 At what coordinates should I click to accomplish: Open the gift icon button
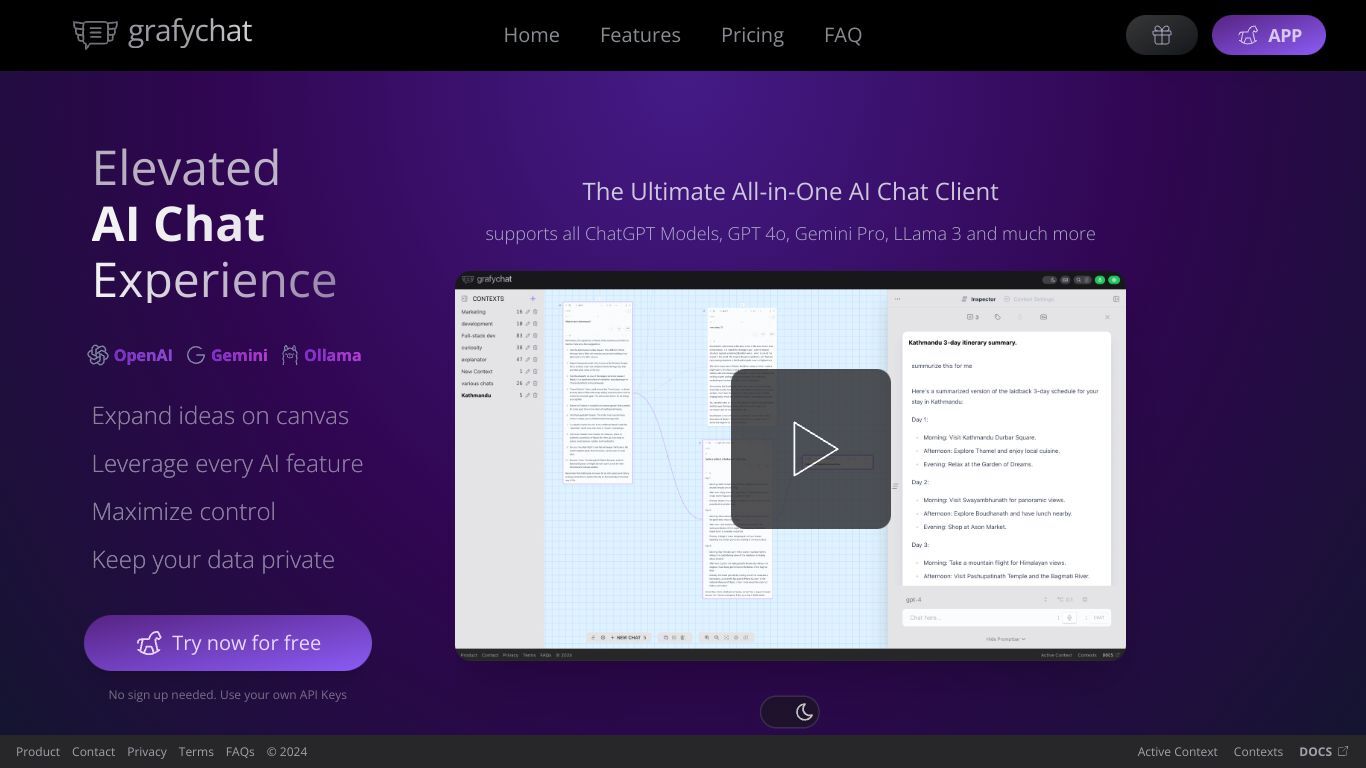point(1161,35)
